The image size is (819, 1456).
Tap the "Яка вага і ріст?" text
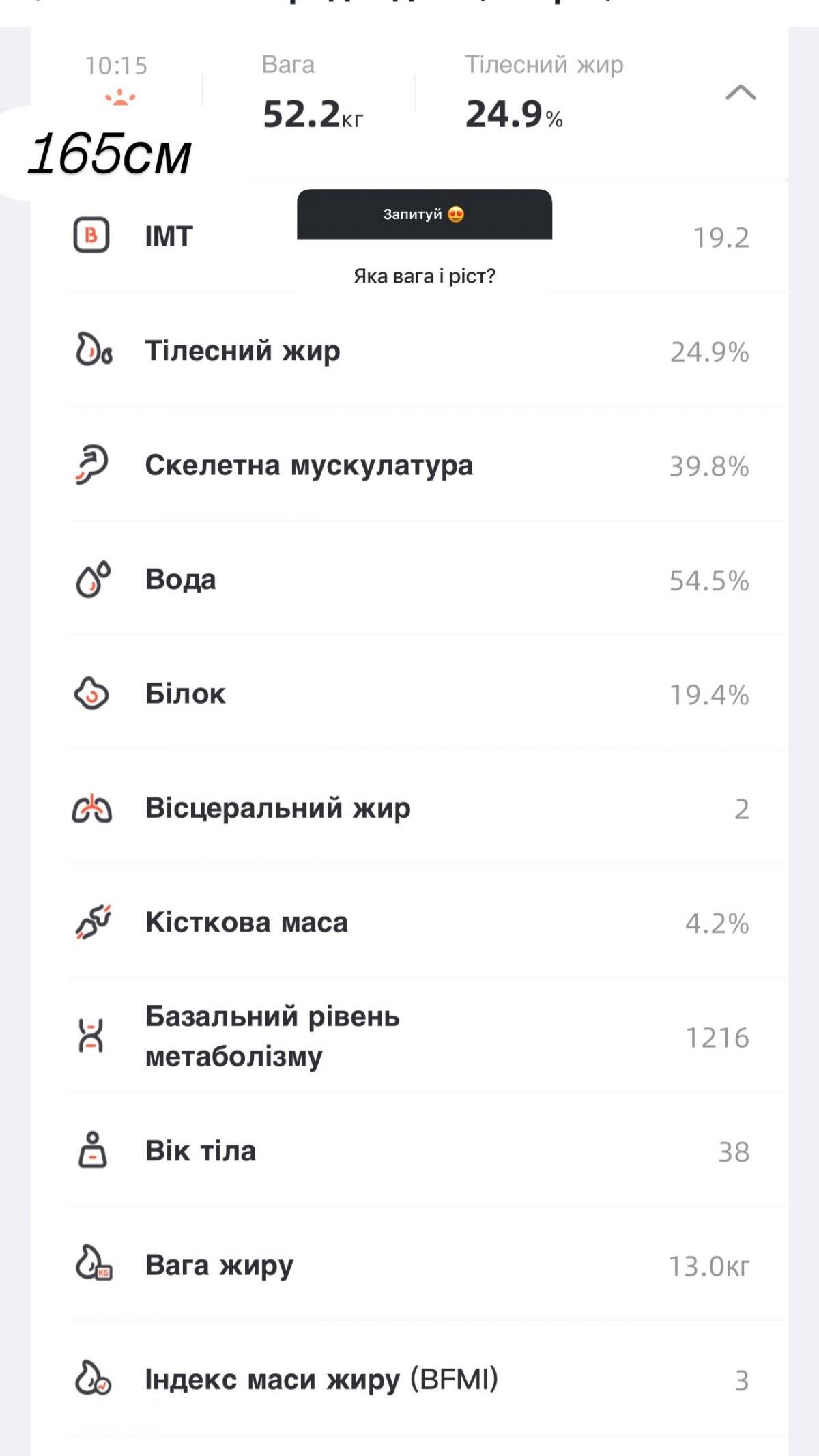(424, 276)
